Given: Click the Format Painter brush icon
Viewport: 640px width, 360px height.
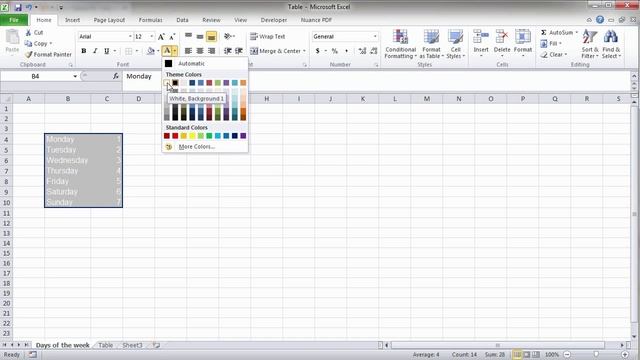Looking at the screenshot, I should pos(28,54).
